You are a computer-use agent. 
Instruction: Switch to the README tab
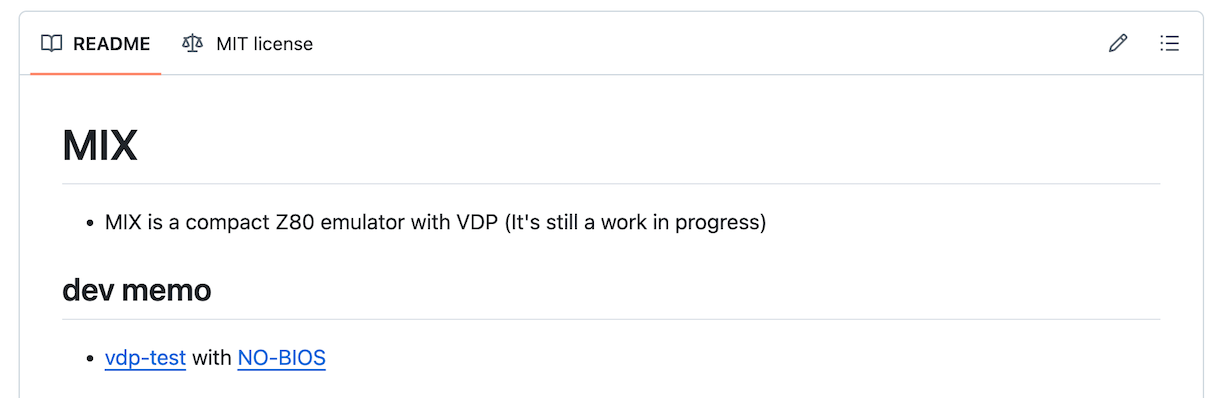95,43
